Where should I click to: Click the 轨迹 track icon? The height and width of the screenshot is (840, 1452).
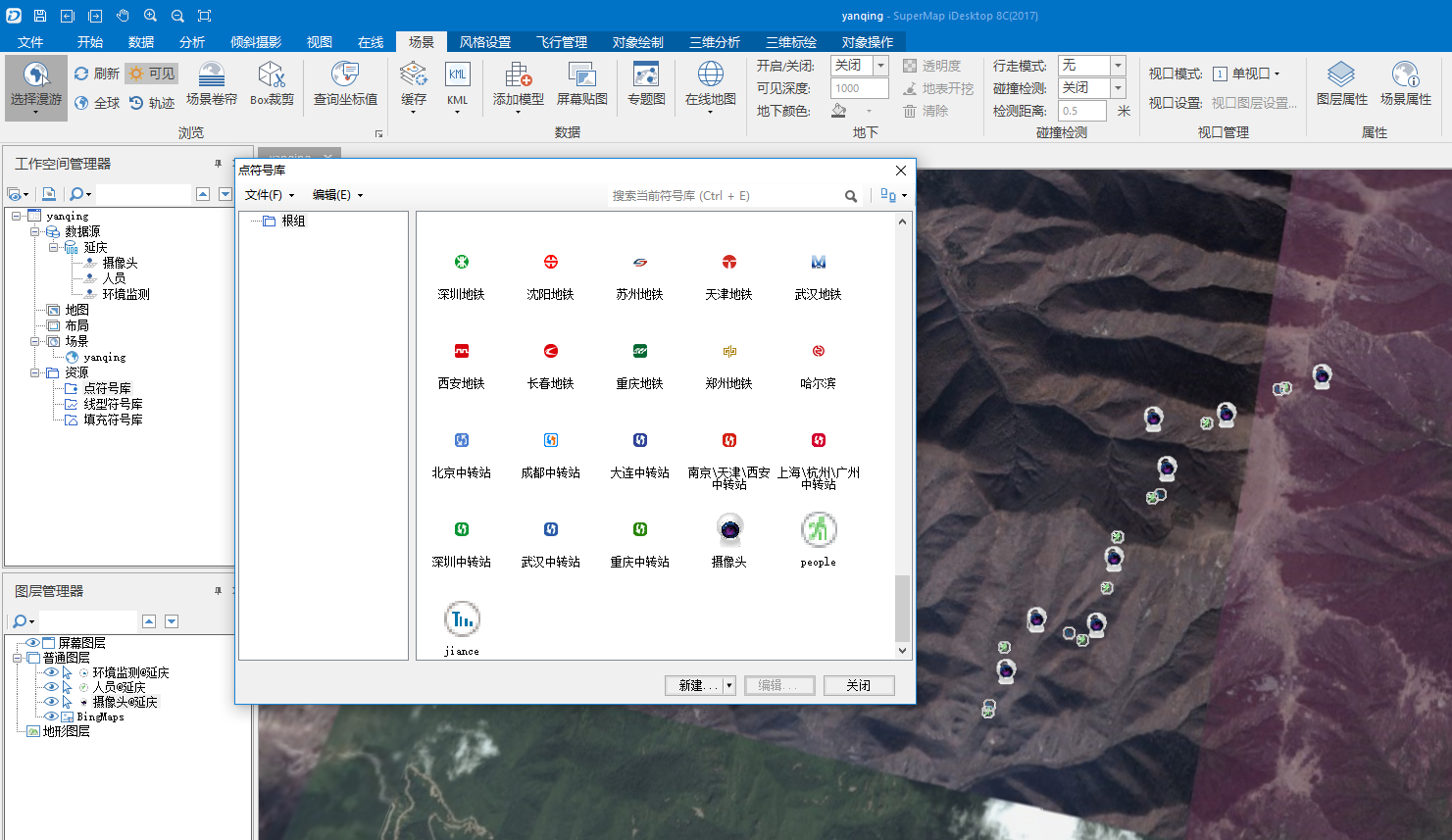[136, 103]
